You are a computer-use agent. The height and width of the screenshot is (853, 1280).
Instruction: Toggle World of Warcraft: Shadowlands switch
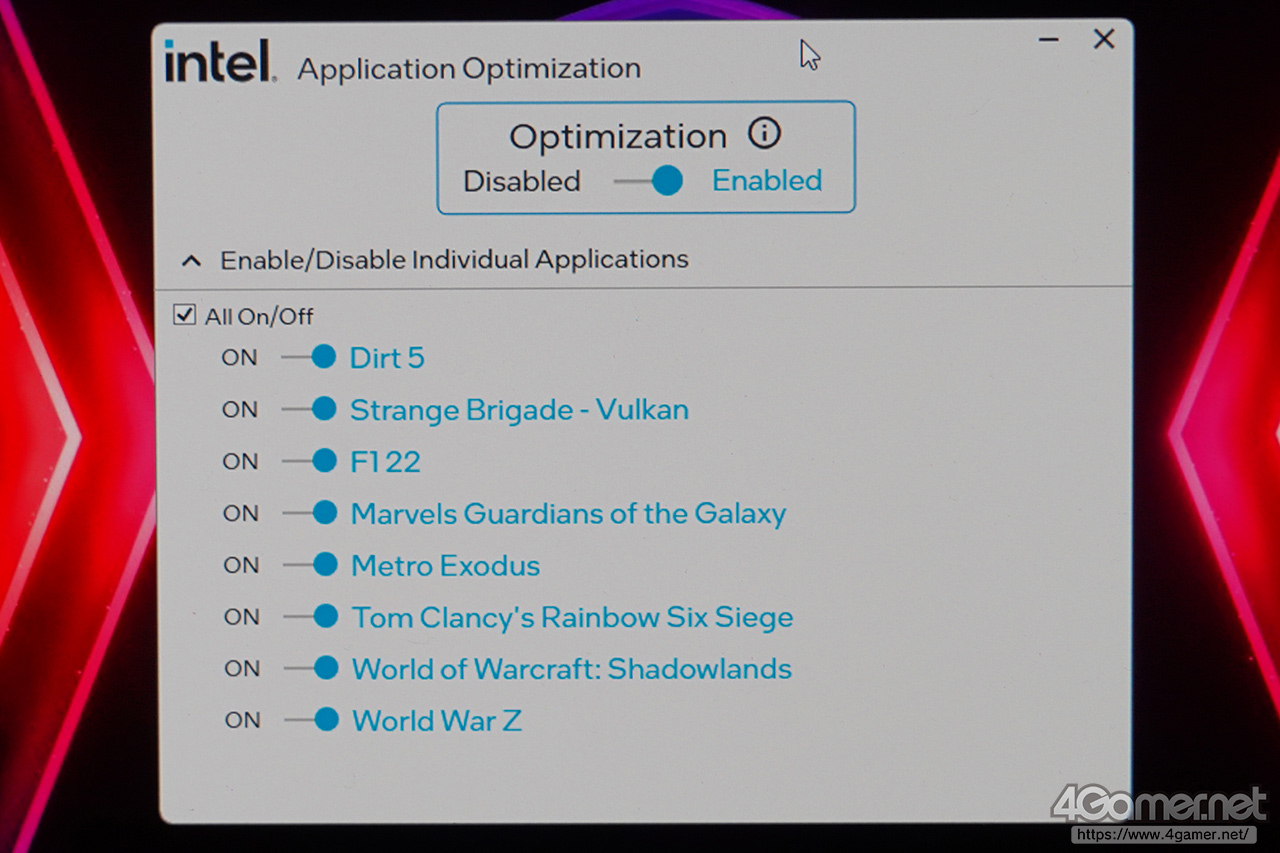point(313,668)
